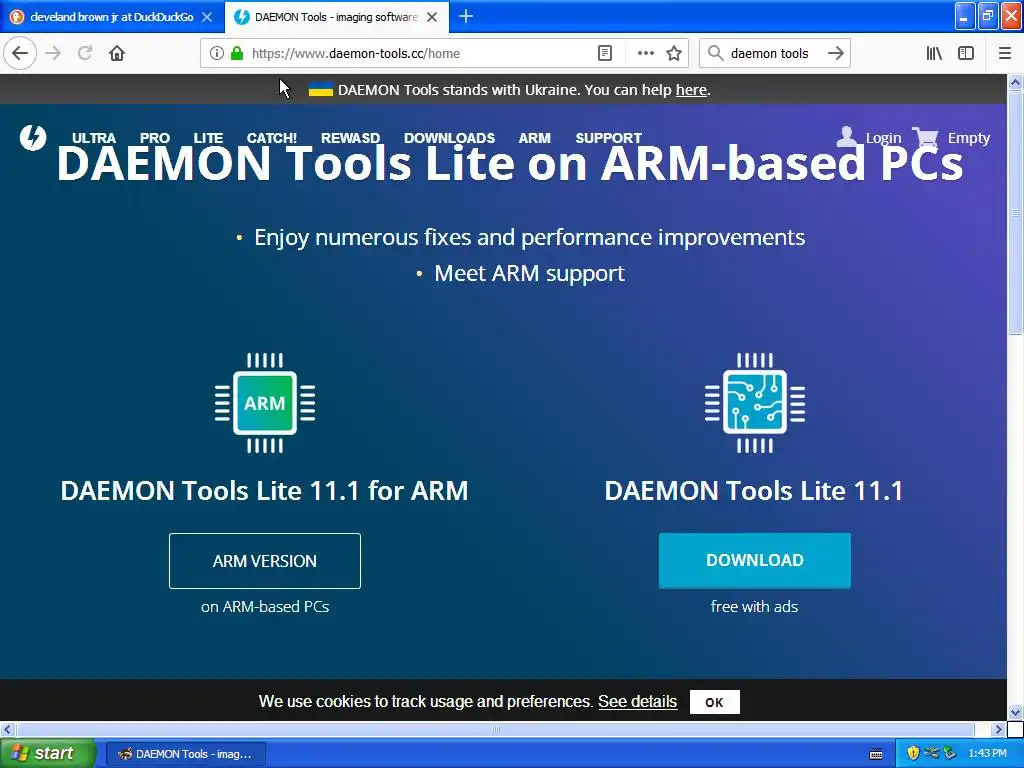Open the ARM menu item

pyautogui.click(x=535, y=138)
